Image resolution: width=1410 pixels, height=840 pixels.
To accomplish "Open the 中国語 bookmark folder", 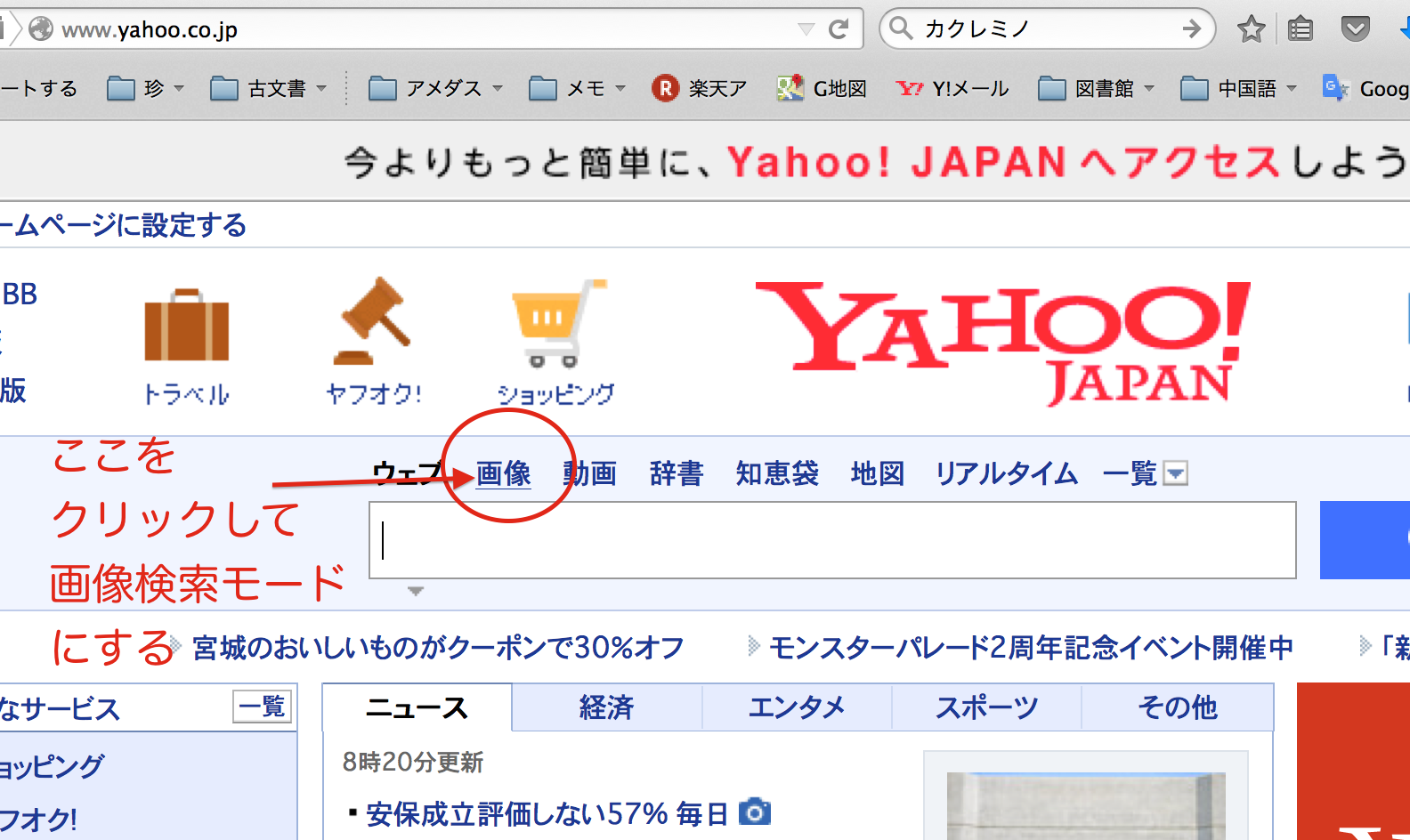I will click(1238, 88).
